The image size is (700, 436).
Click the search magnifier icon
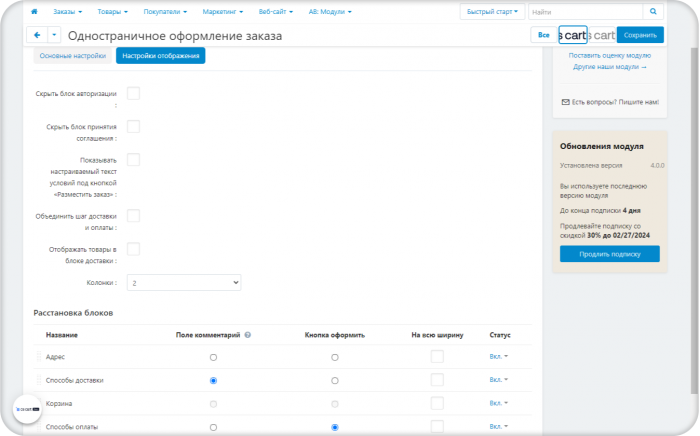(653, 12)
